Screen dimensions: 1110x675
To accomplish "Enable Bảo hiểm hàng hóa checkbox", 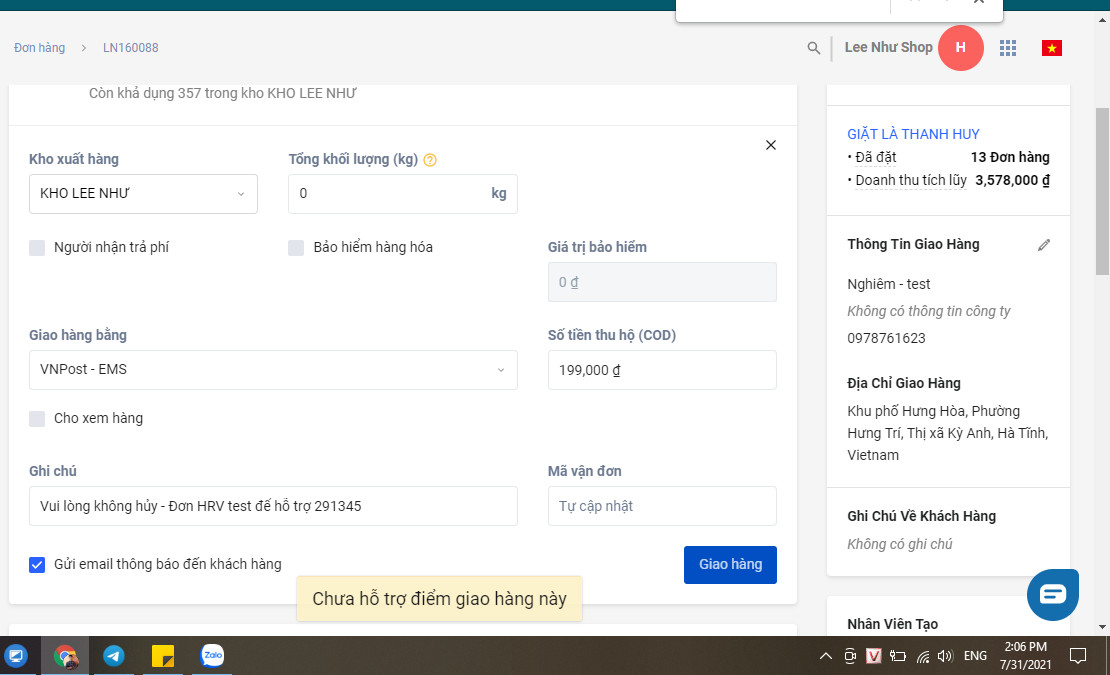I will pos(296,248).
